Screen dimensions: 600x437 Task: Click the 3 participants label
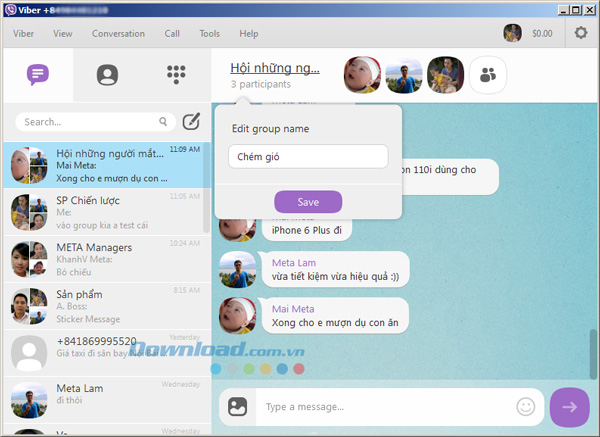point(261,84)
